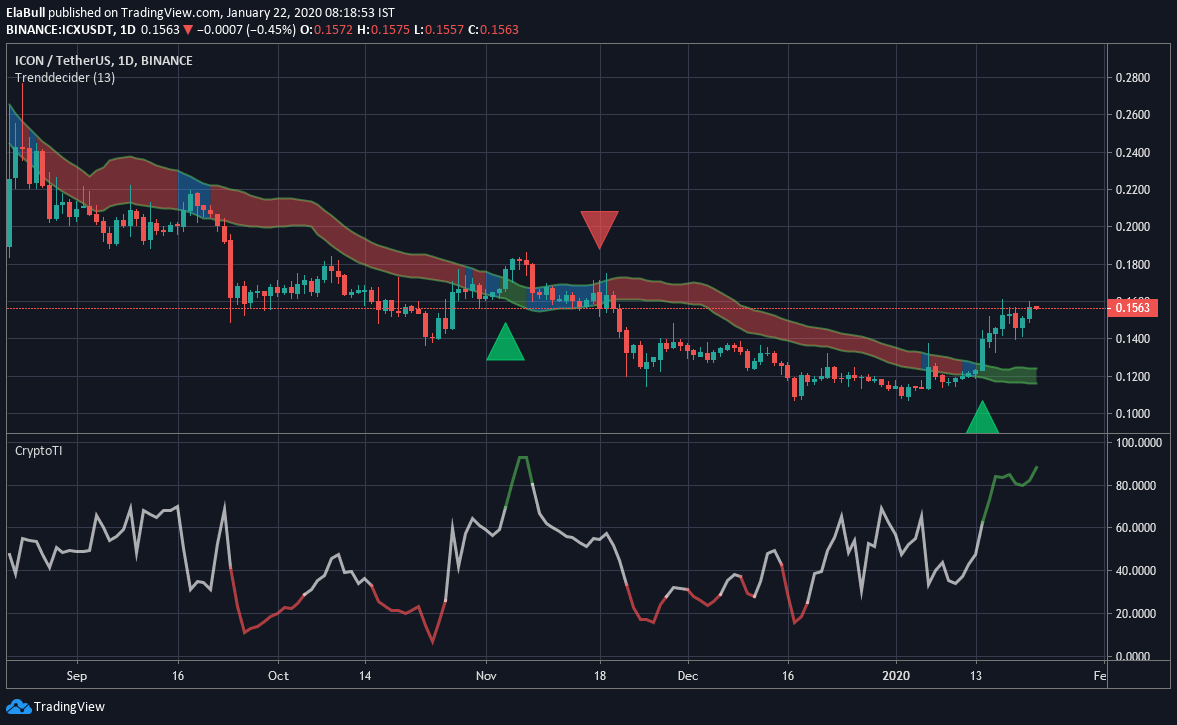Click the Trenddecider (13) indicator label
The width and height of the screenshot is (1177, 725).
(65, 77)
